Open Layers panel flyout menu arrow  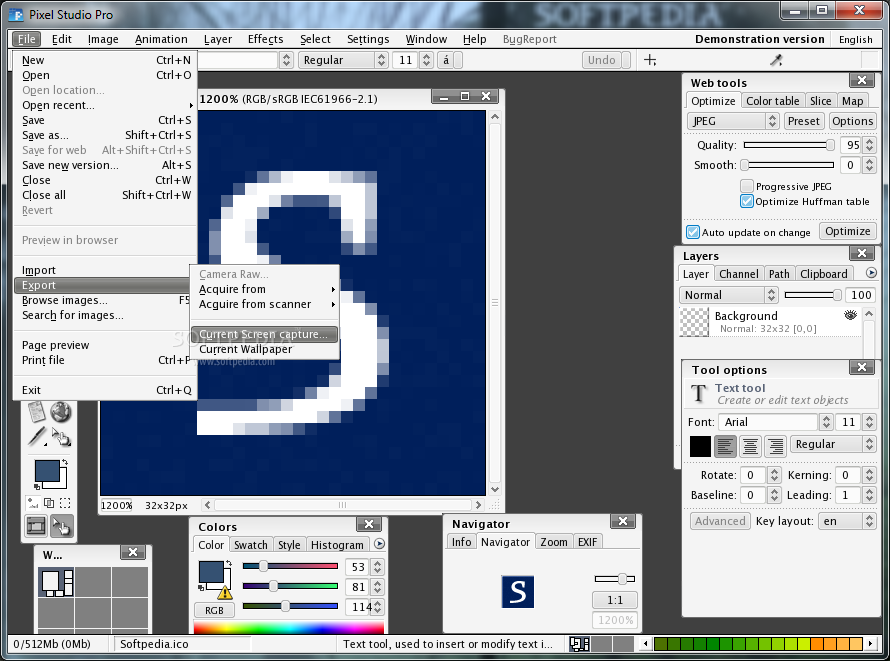pyautogui.click(x=871, y=273)
